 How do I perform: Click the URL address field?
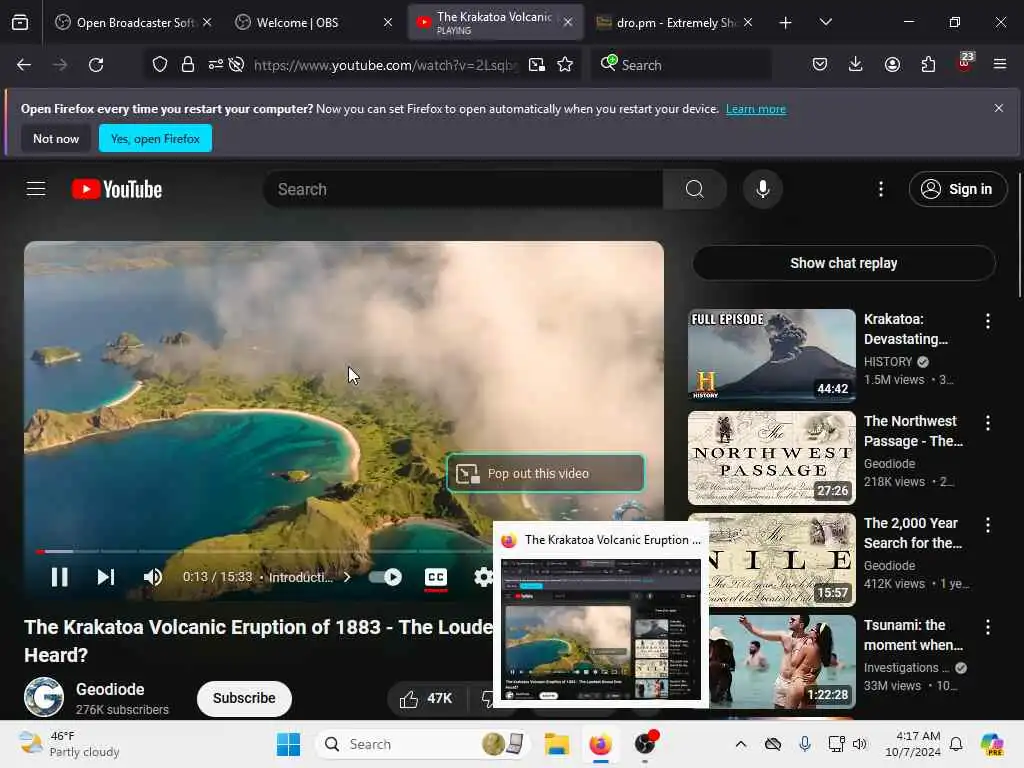click(385, 65)
